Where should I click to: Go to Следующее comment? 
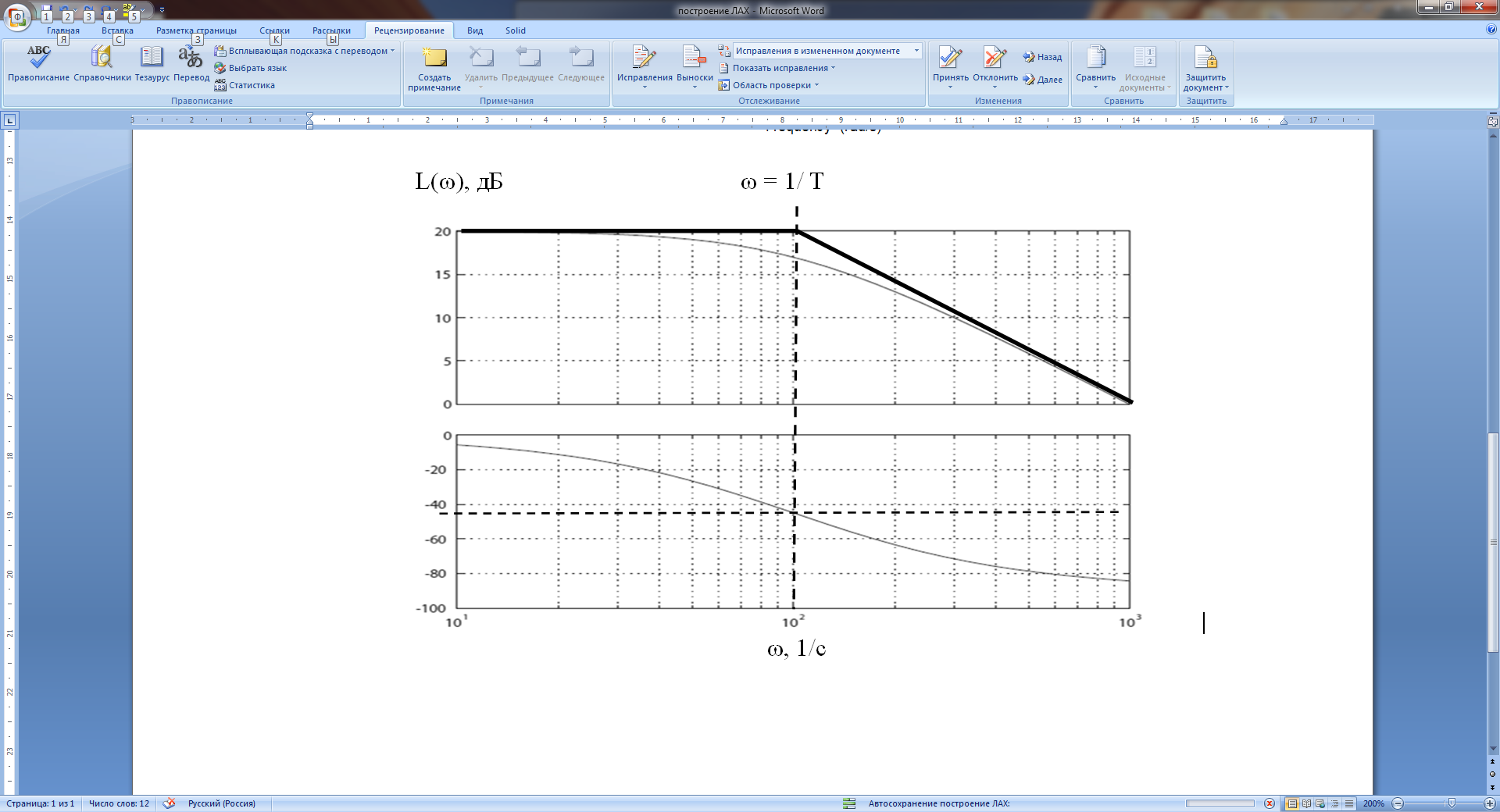pyautogui.click(x=581, y=63)
